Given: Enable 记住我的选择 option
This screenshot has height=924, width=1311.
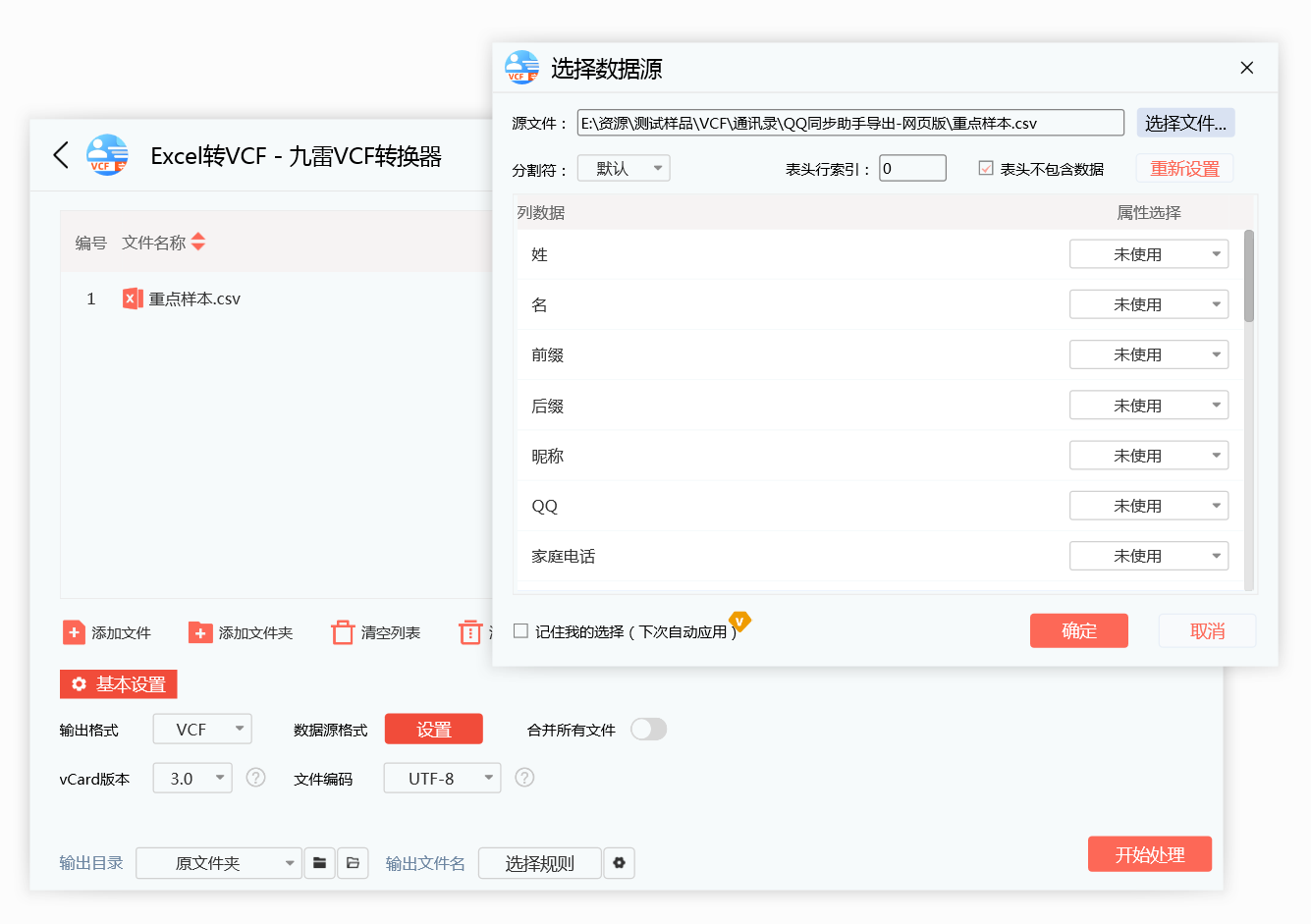Looking at the screenshot, I should pyautogui.click(x=520, y=630).
